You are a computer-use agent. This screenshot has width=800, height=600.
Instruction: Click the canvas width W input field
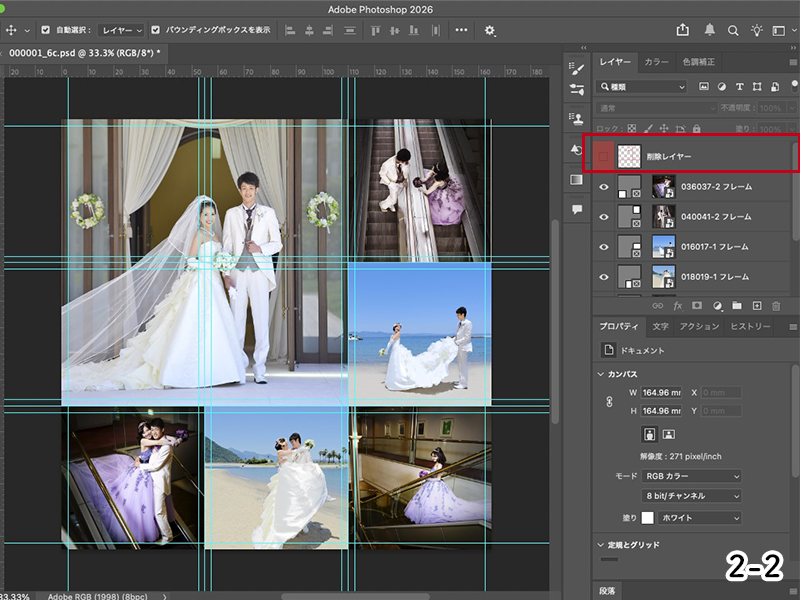[661, 393]
